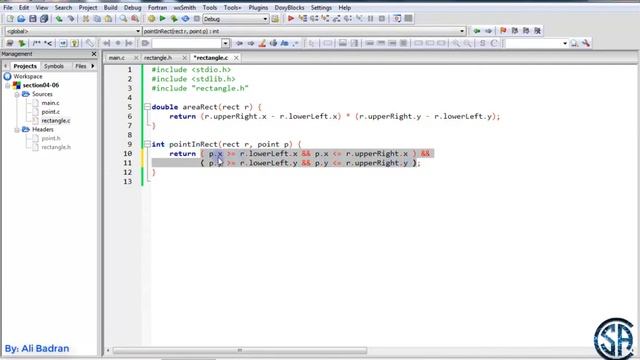Click the Find magnifier icon
Image resolution: width=640 pixels, height=360 pixels.
tap(123, 19)
